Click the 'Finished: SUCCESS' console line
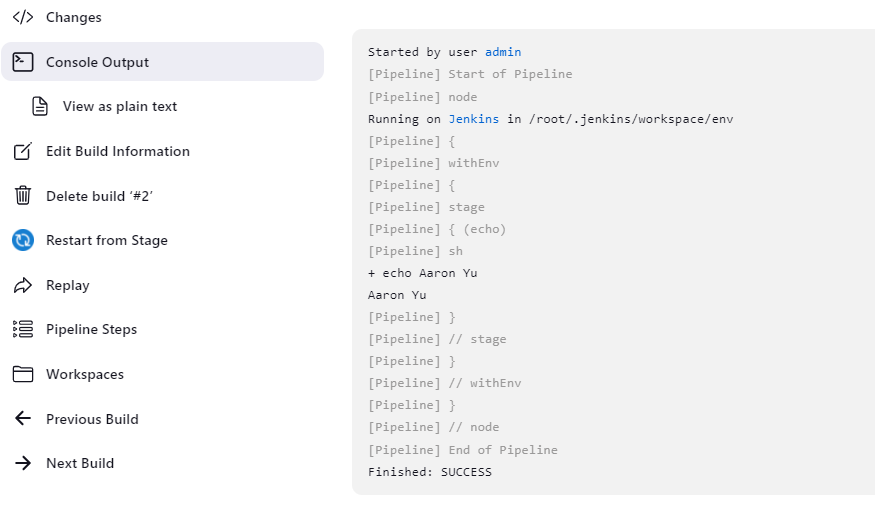 point(430,472)
